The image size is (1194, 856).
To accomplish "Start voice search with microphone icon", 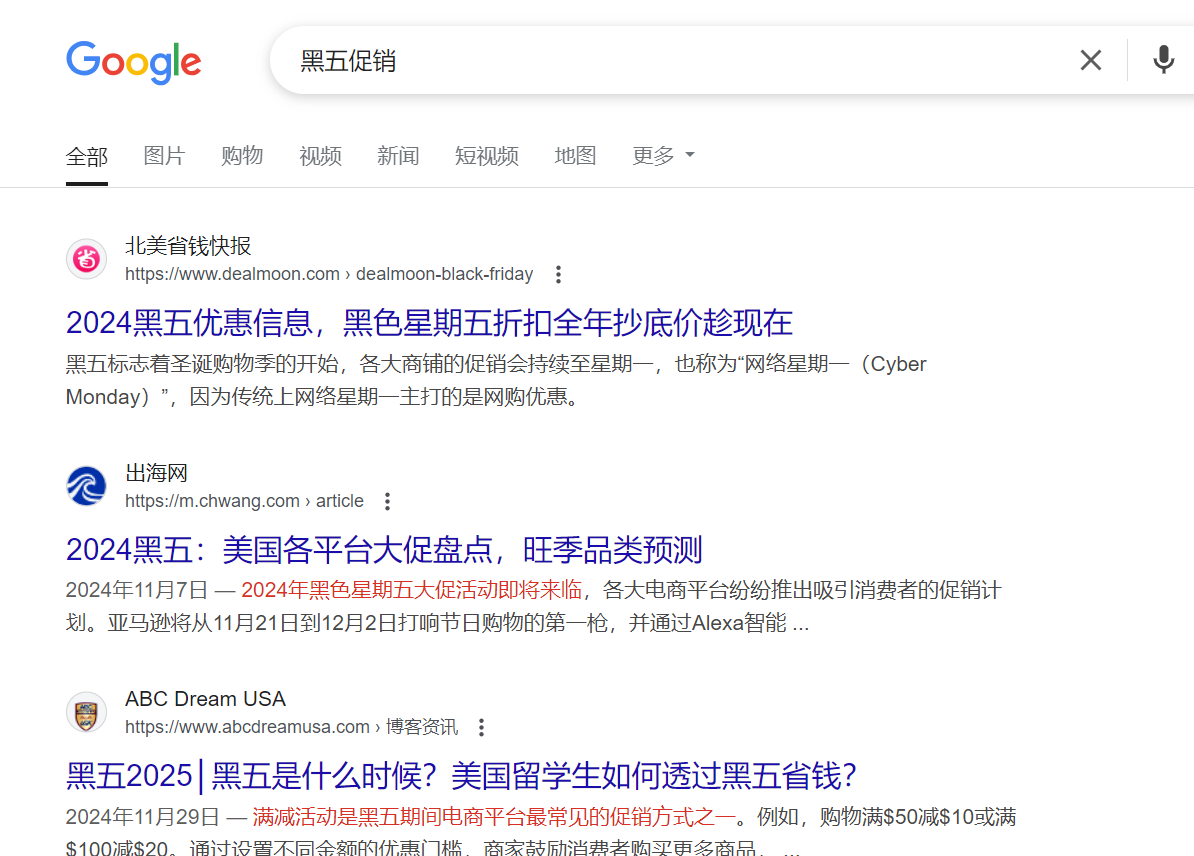I will tap(1163, 60).
